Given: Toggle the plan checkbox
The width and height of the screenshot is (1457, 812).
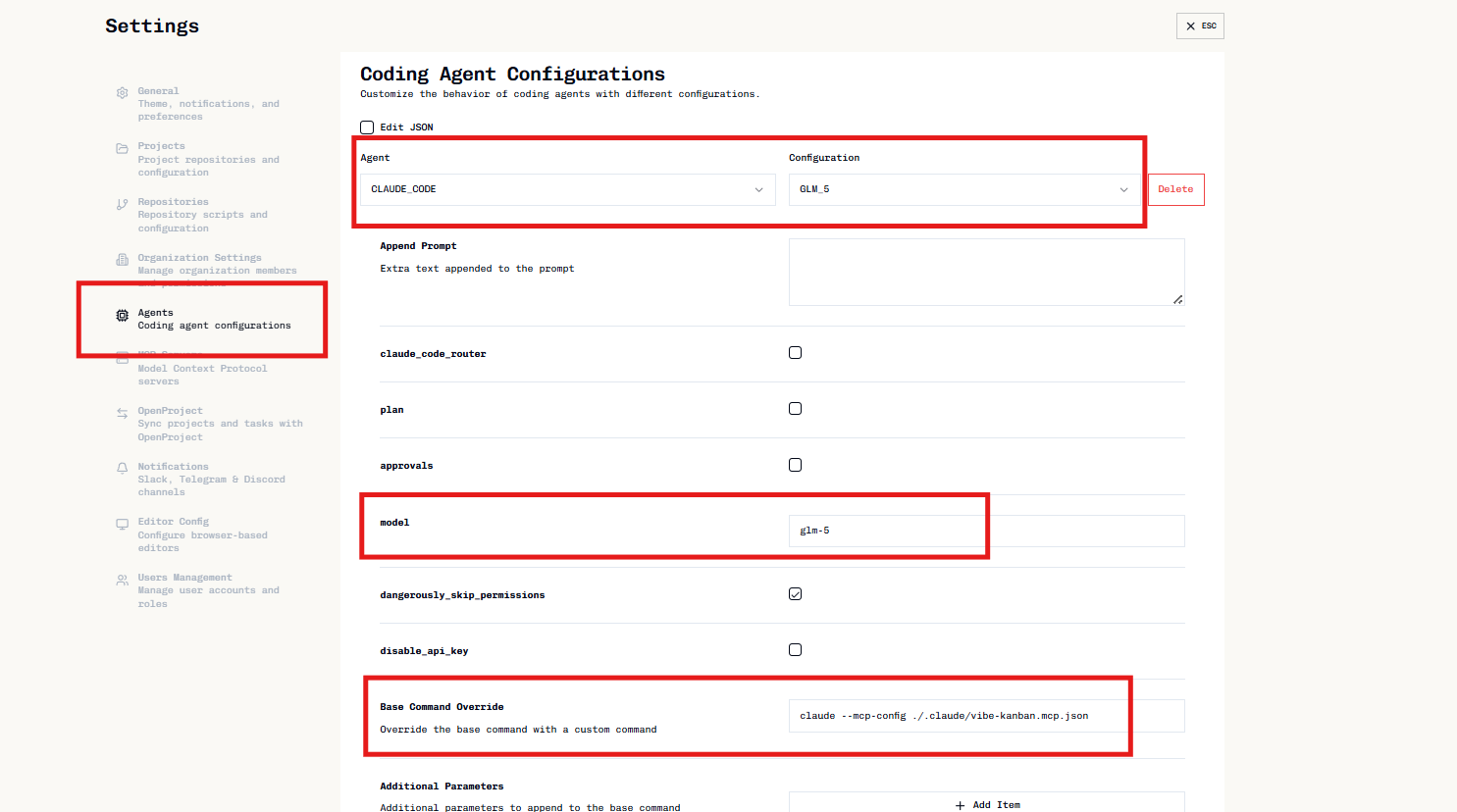Looking at the screenshot, I should point(795,409).
